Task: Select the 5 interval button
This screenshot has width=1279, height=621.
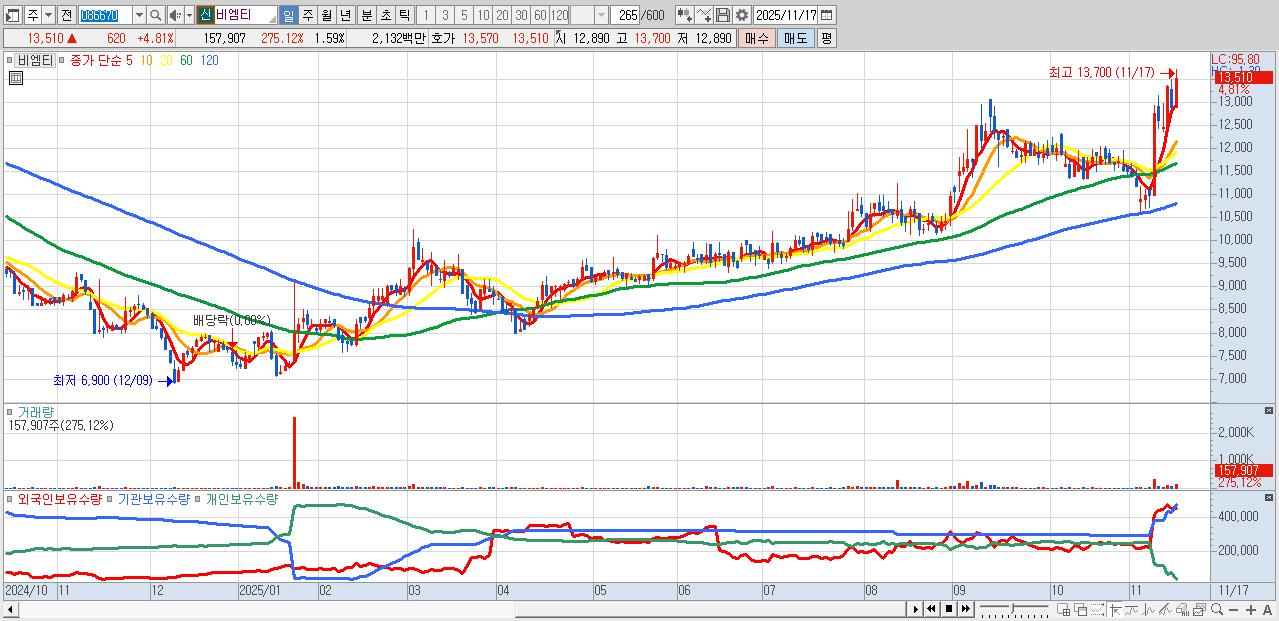Action: tap(463, 15)
